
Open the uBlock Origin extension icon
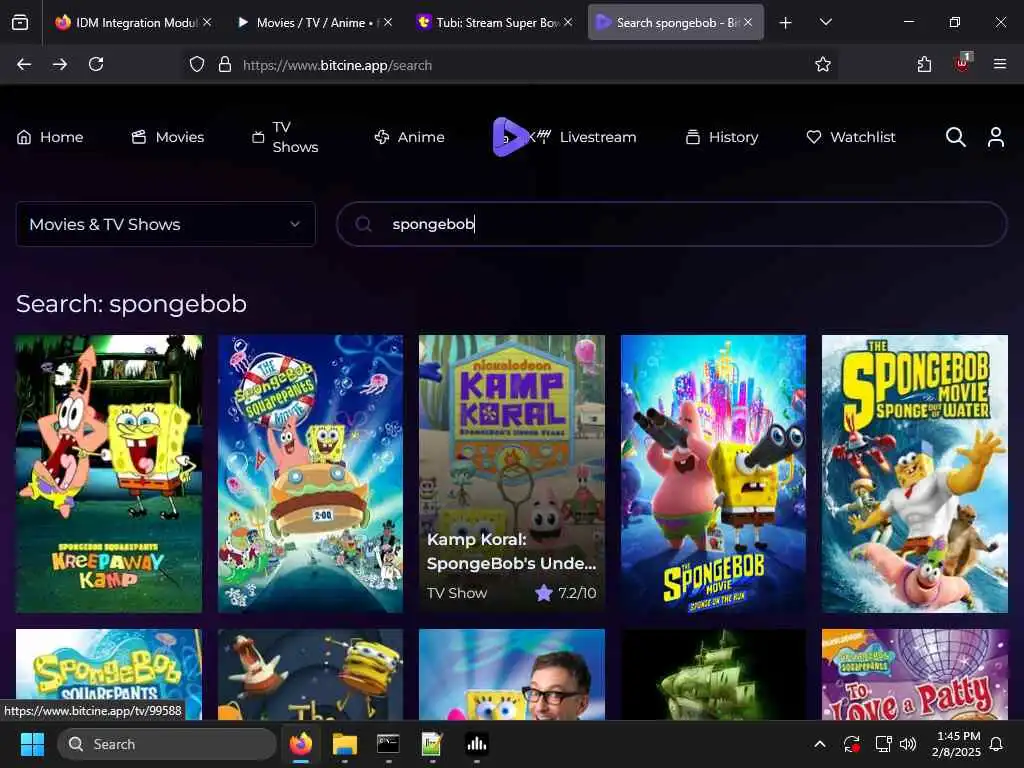point(963,63)
